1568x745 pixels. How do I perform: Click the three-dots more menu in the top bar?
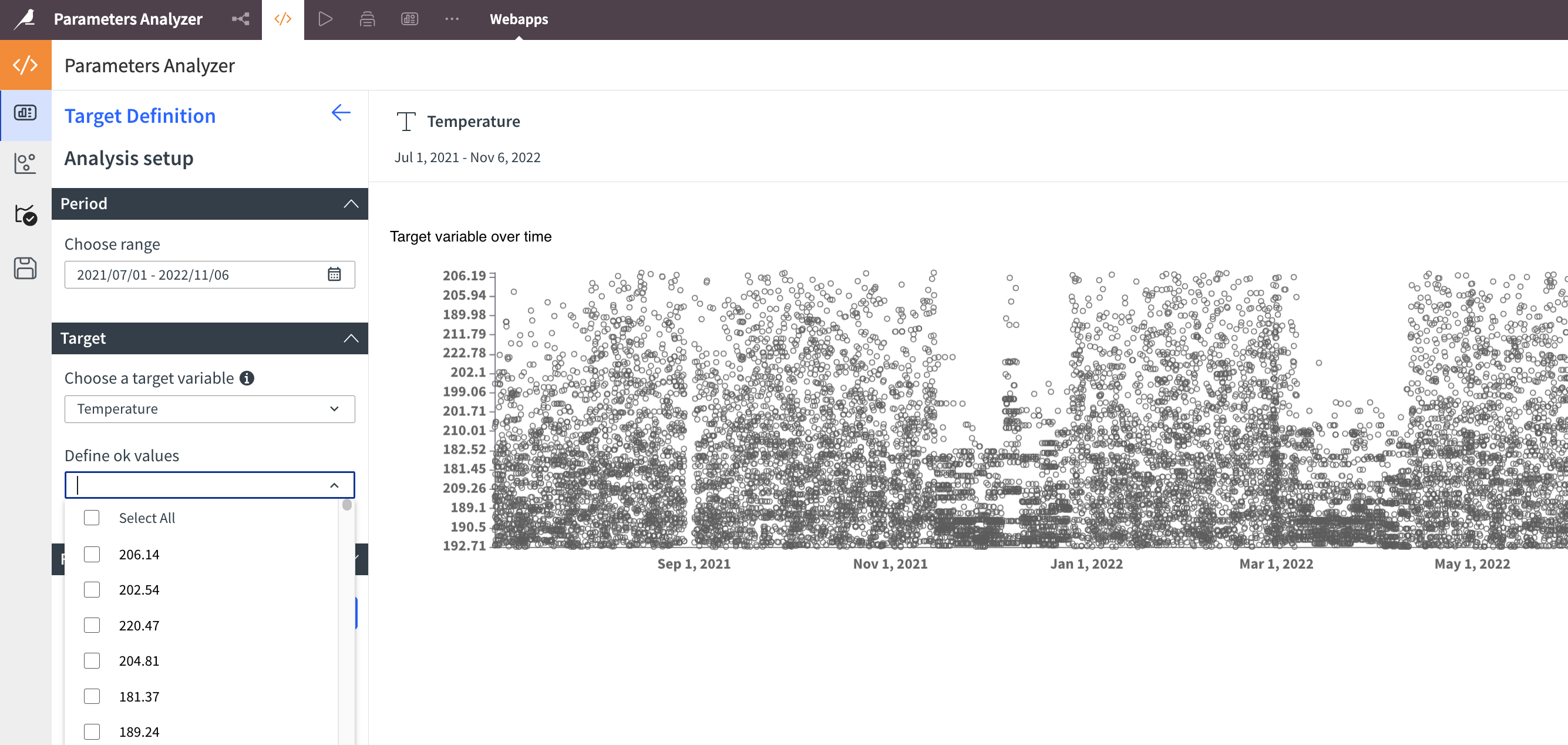tap(452, 19)
